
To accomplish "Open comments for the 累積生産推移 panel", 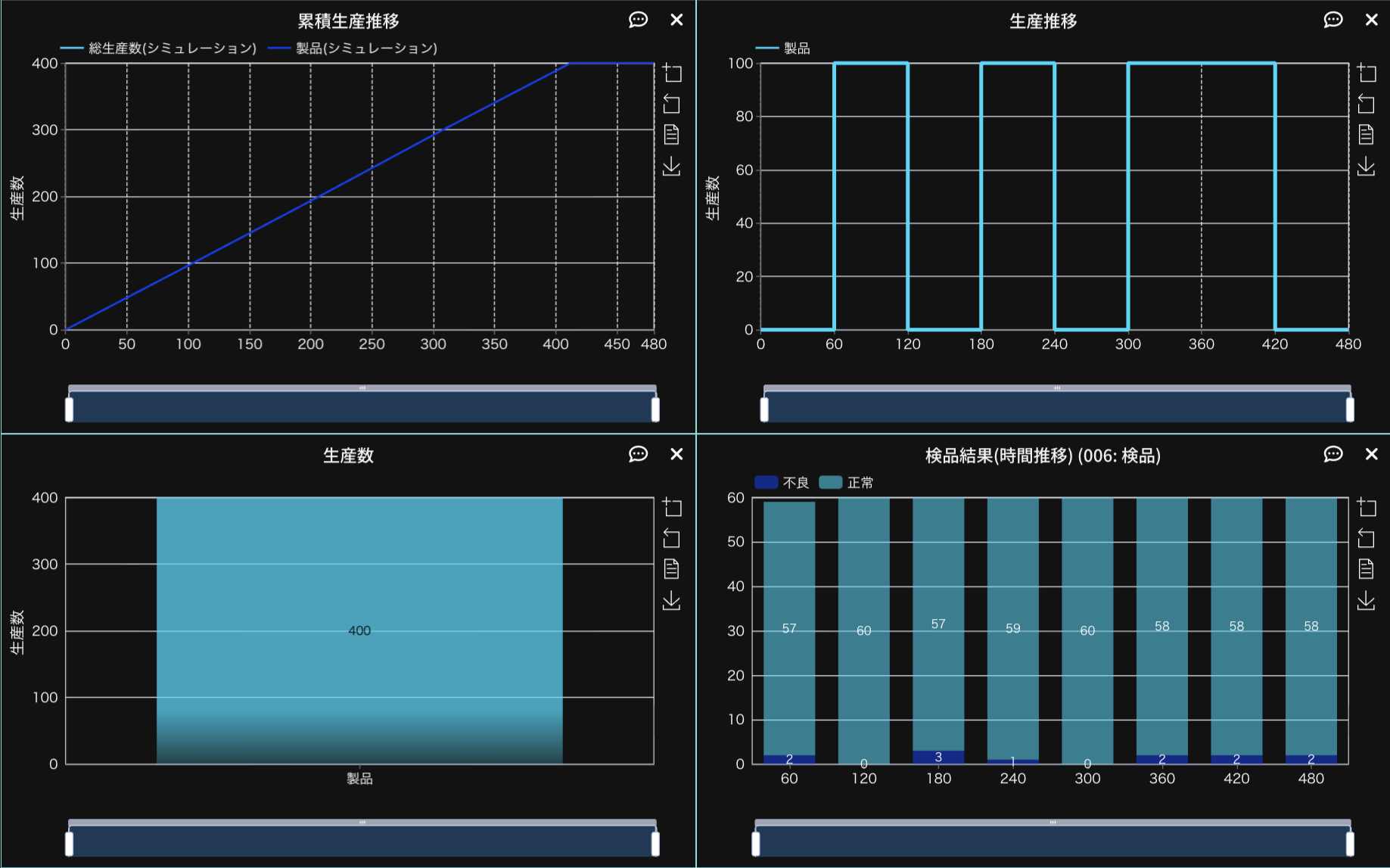I will click(x=638, y=20).
